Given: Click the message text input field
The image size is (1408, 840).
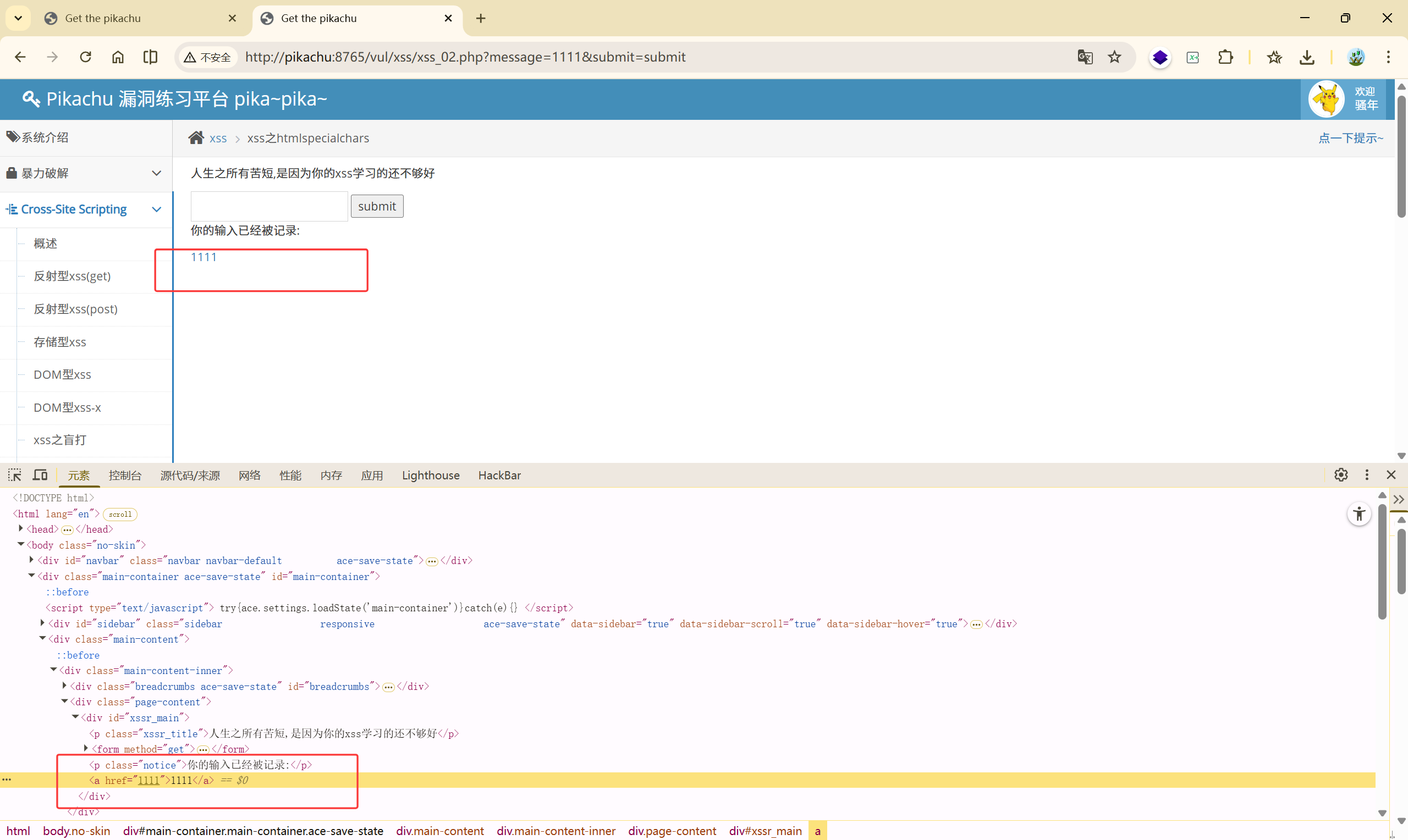Looking at the screenshot, I should click(269, 207).
